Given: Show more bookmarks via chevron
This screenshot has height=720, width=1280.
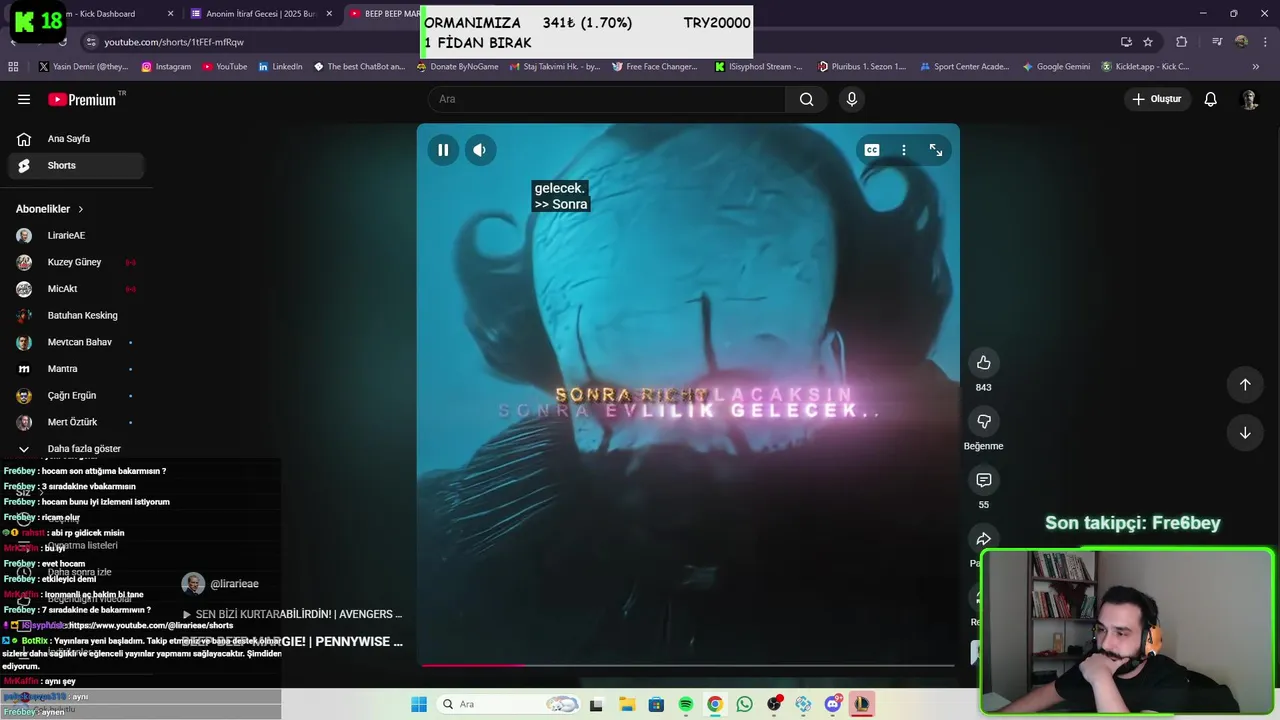Looking at the screenshot, I should [x=1256, y=67].
